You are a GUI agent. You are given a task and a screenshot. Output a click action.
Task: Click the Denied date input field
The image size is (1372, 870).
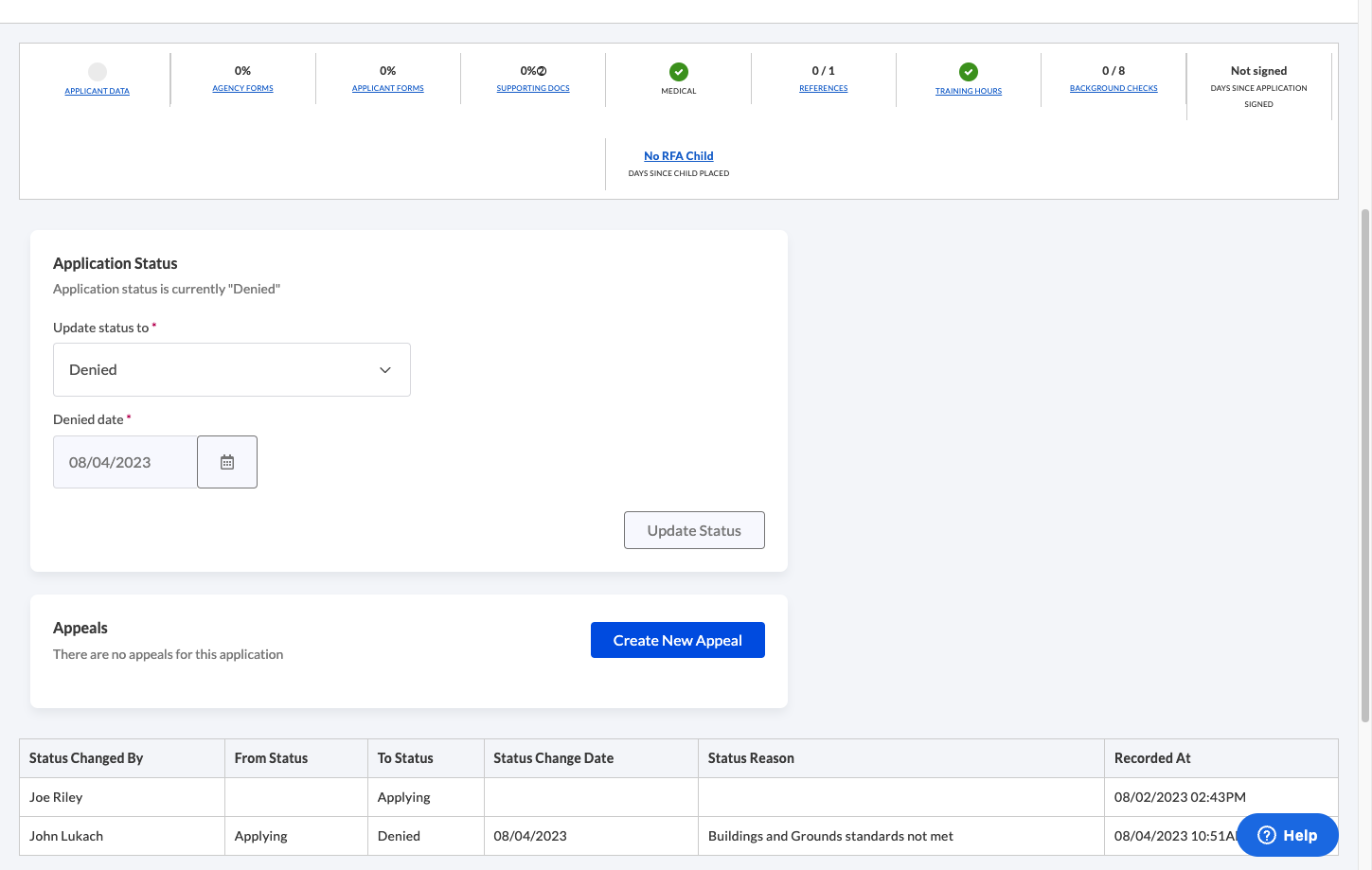(x=125, y=462)
